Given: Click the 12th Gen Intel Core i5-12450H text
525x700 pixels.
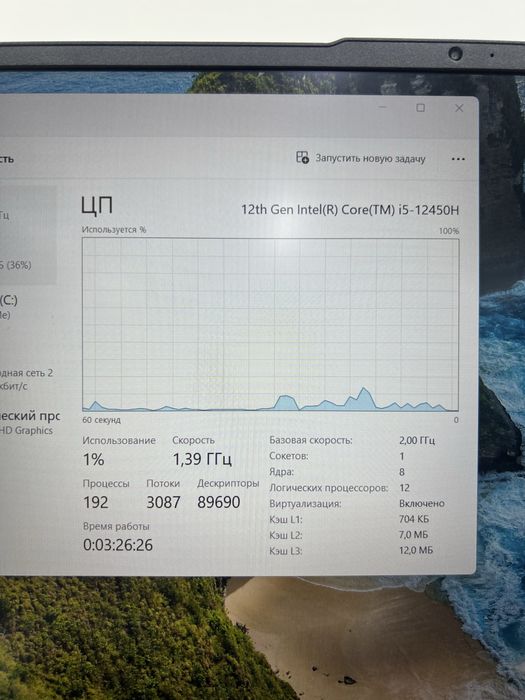Looking at the screenshot, I should (350, 210).
